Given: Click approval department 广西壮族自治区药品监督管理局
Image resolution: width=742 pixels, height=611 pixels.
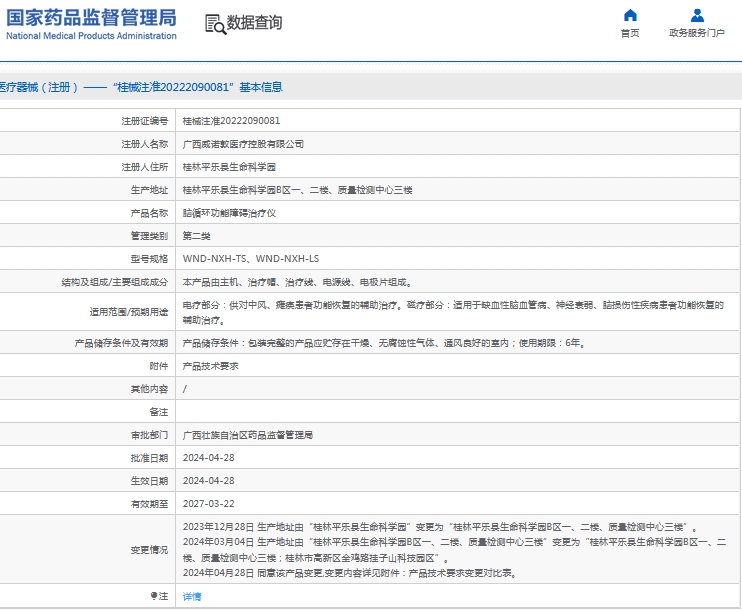Looking at the screenshot, I should coord(248,435).
